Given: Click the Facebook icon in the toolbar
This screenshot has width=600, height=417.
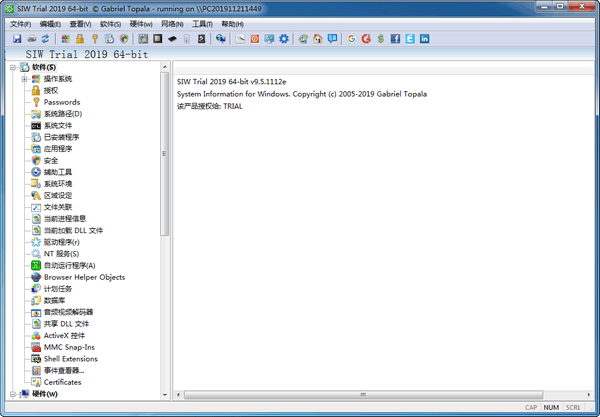Looking at the screenshot, I should click(395, 38).
